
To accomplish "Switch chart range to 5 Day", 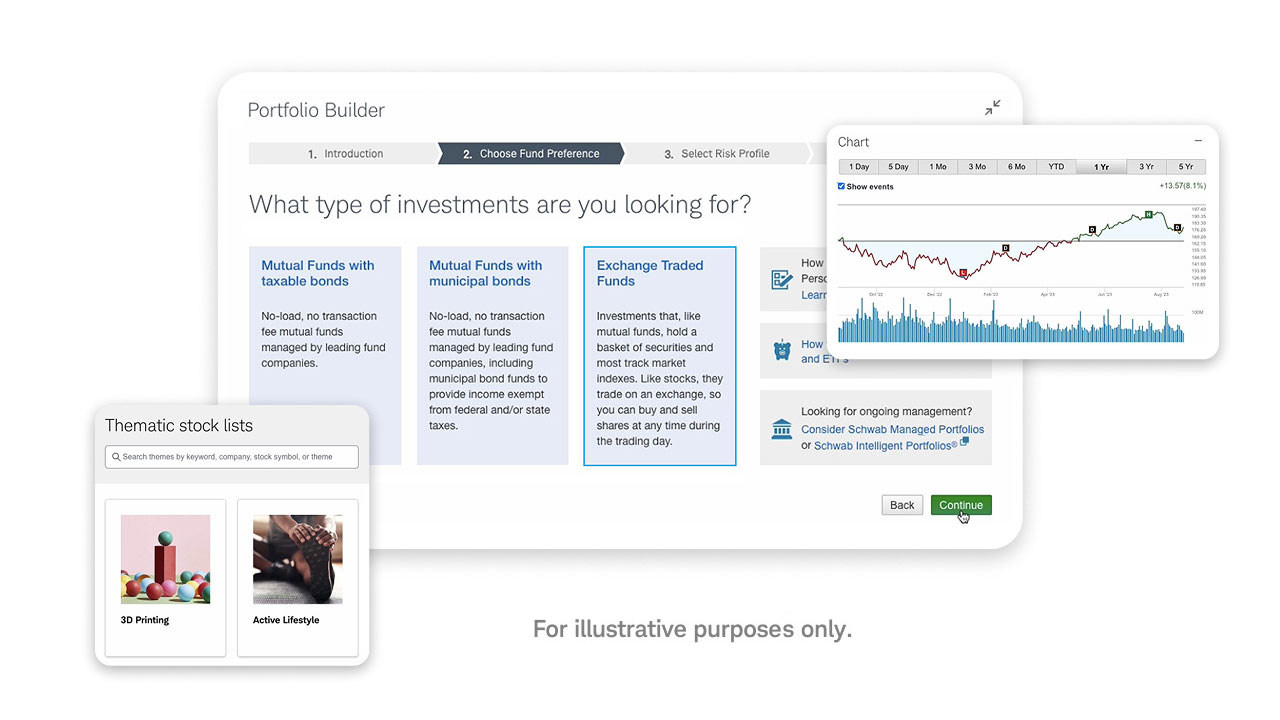I will click(897, 167).
